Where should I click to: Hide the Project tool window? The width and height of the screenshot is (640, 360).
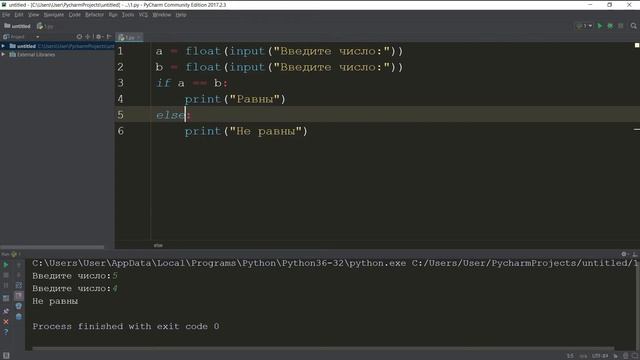tap(109, 37)
